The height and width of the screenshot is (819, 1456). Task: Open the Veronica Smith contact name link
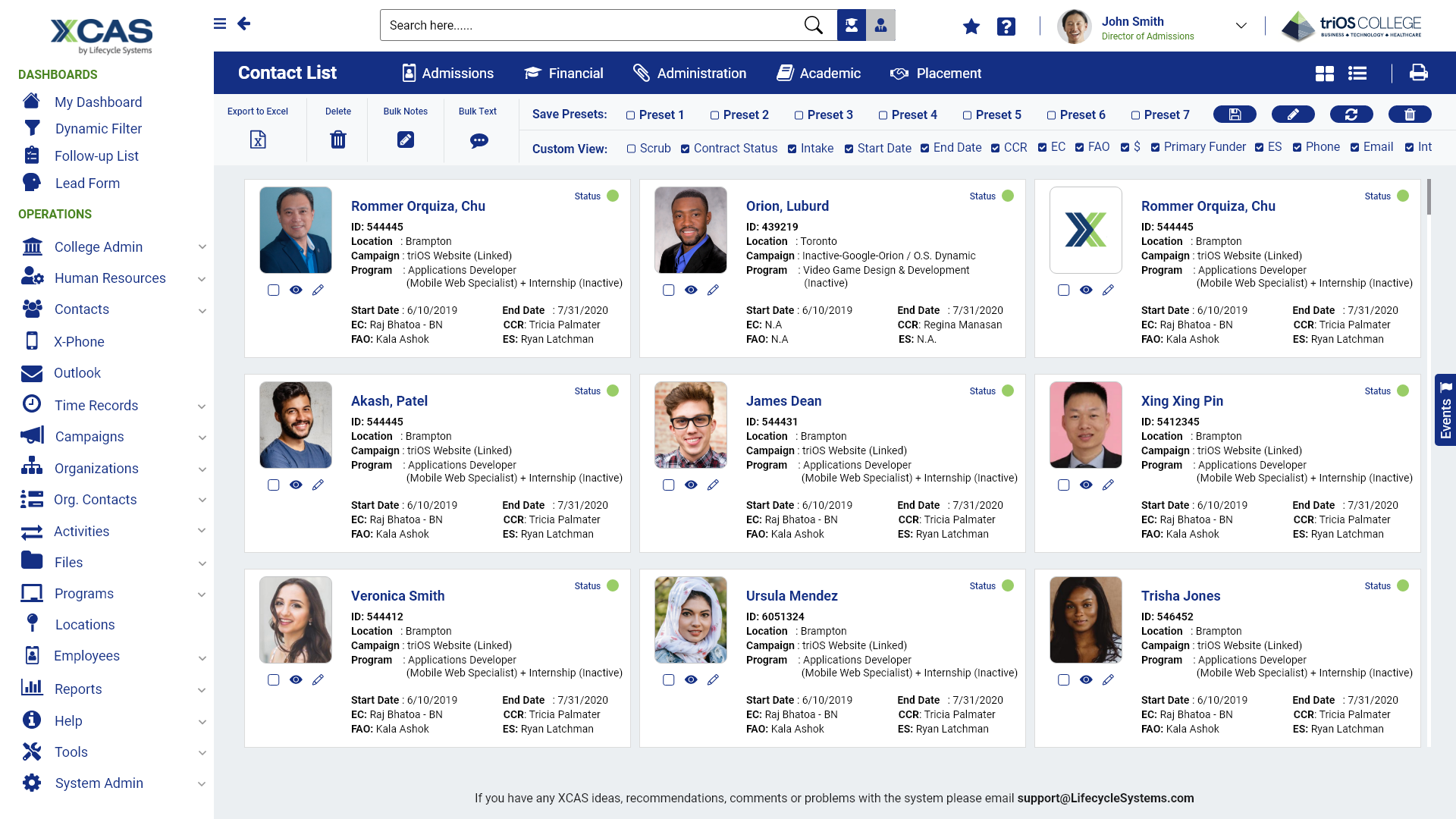(397, 596)
